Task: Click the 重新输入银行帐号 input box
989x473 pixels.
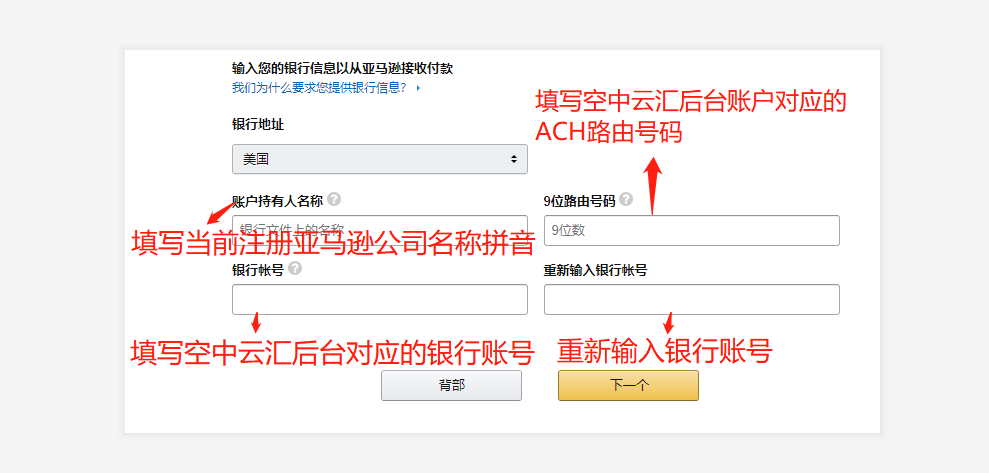Action: pos(691,299)
